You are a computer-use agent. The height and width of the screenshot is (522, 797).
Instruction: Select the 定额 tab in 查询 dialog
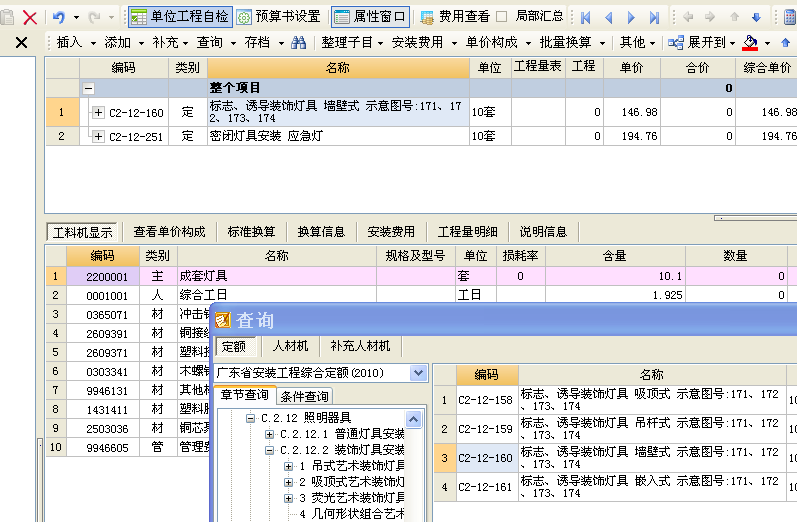[234, 347]
